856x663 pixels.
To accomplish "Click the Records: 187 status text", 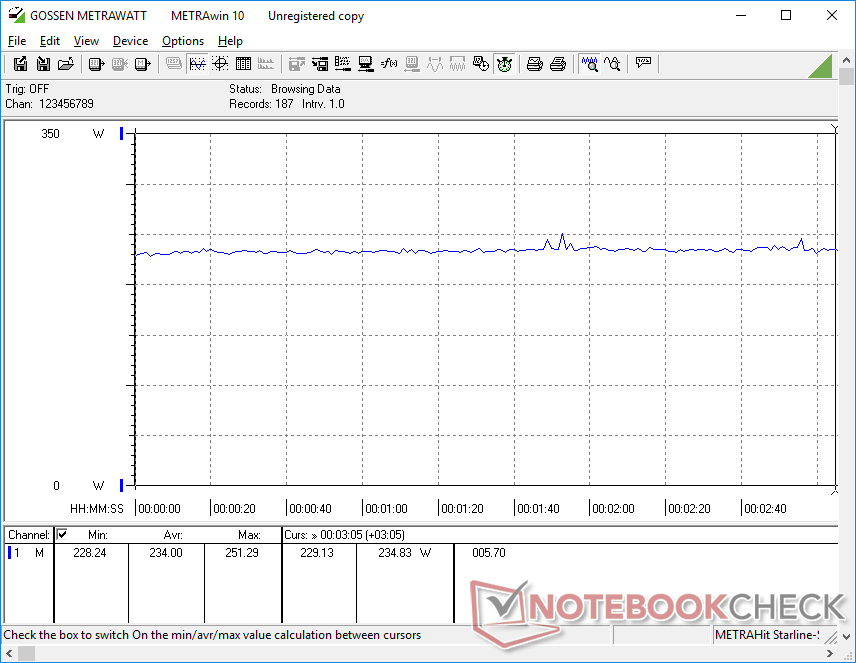I will pyautogui.click(x=261, y=104).
